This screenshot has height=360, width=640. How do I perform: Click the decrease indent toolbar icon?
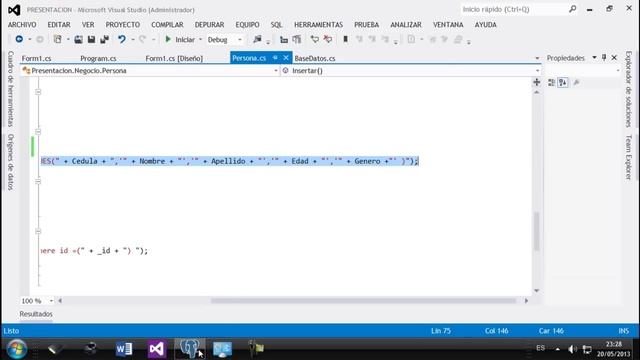pyautogui.click(x=284, y=40)
